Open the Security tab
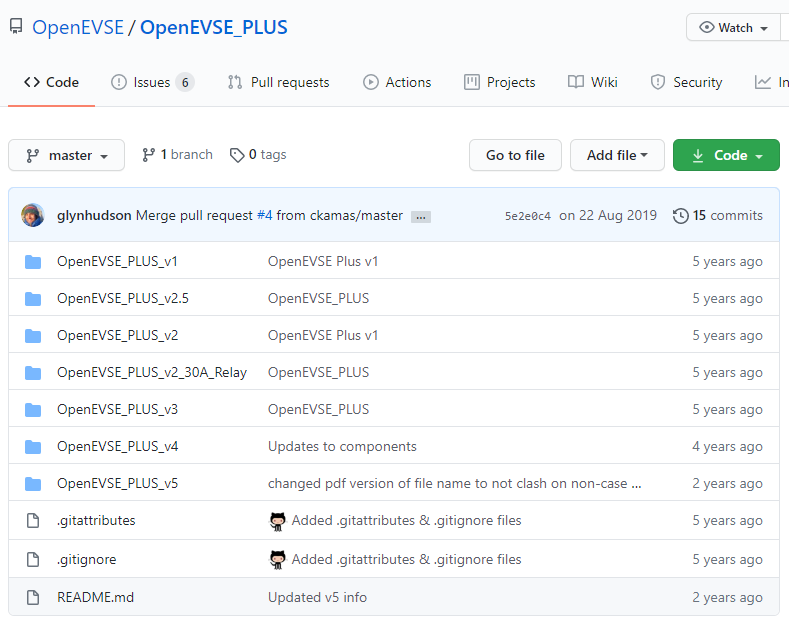Screen dimensions: 789x631 pyautogui.click(x=686, y=82)
